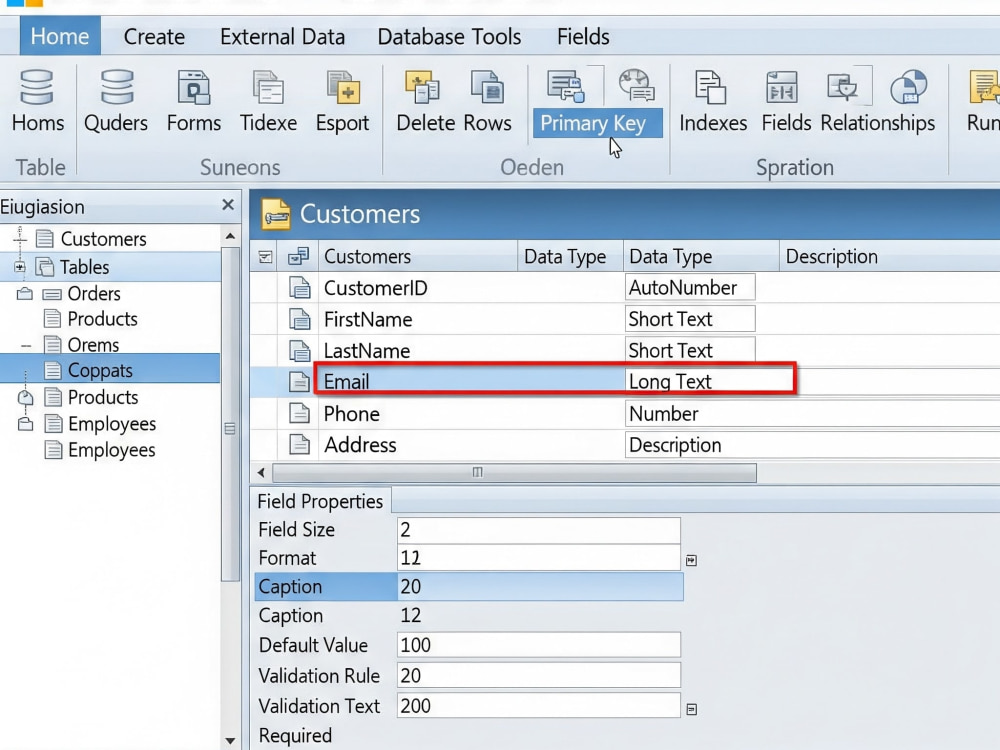Click the lock icon beside Orders

[x=25, y=293]
